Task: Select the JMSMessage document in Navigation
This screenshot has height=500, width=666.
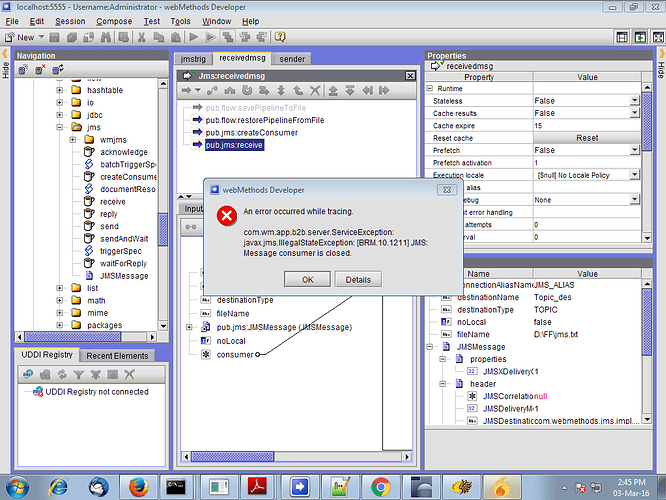Action: [x=124, y=276]
